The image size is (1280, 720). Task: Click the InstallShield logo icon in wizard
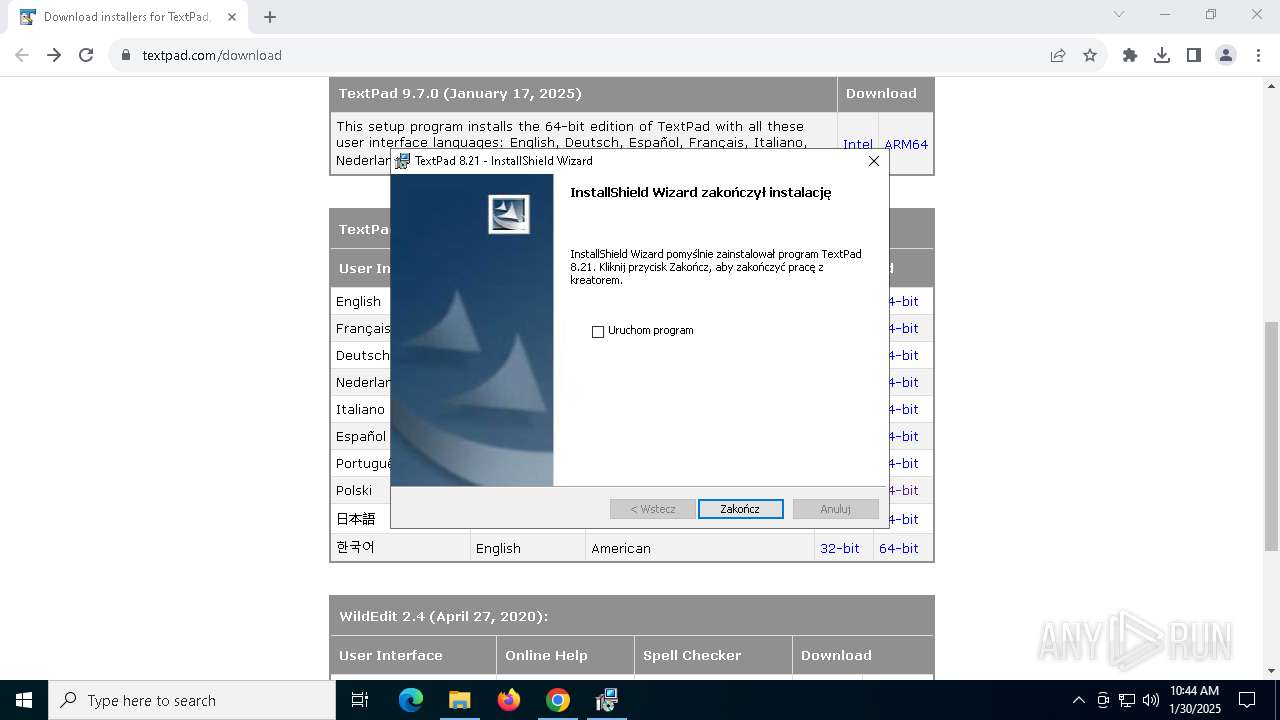(x=508, y=214)
